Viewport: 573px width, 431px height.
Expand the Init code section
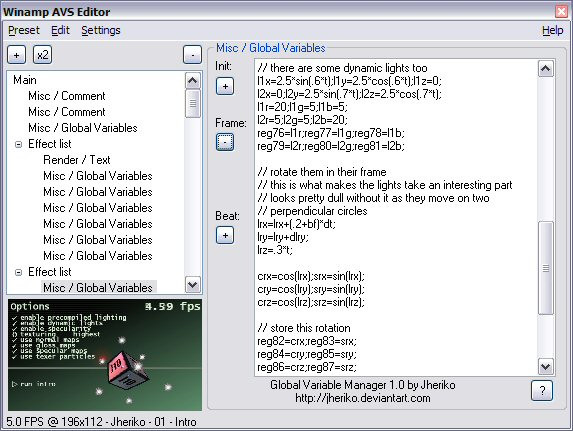click(x=225, y=87)
